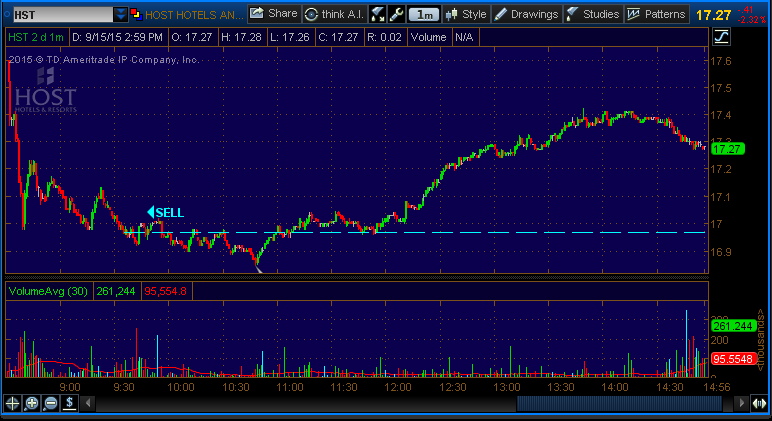
Task: Click the 17.6 price axis label
Action: coord(720,62)
